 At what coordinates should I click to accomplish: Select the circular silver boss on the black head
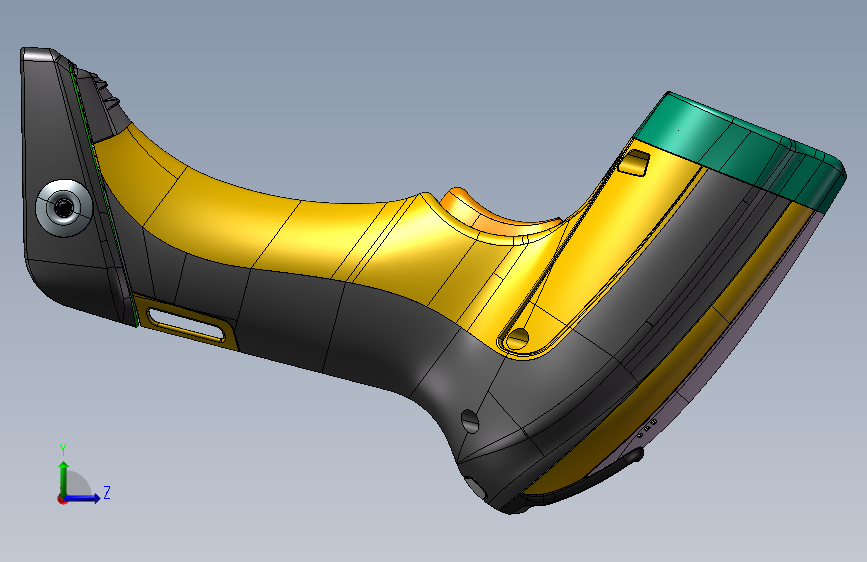(64, 208)
